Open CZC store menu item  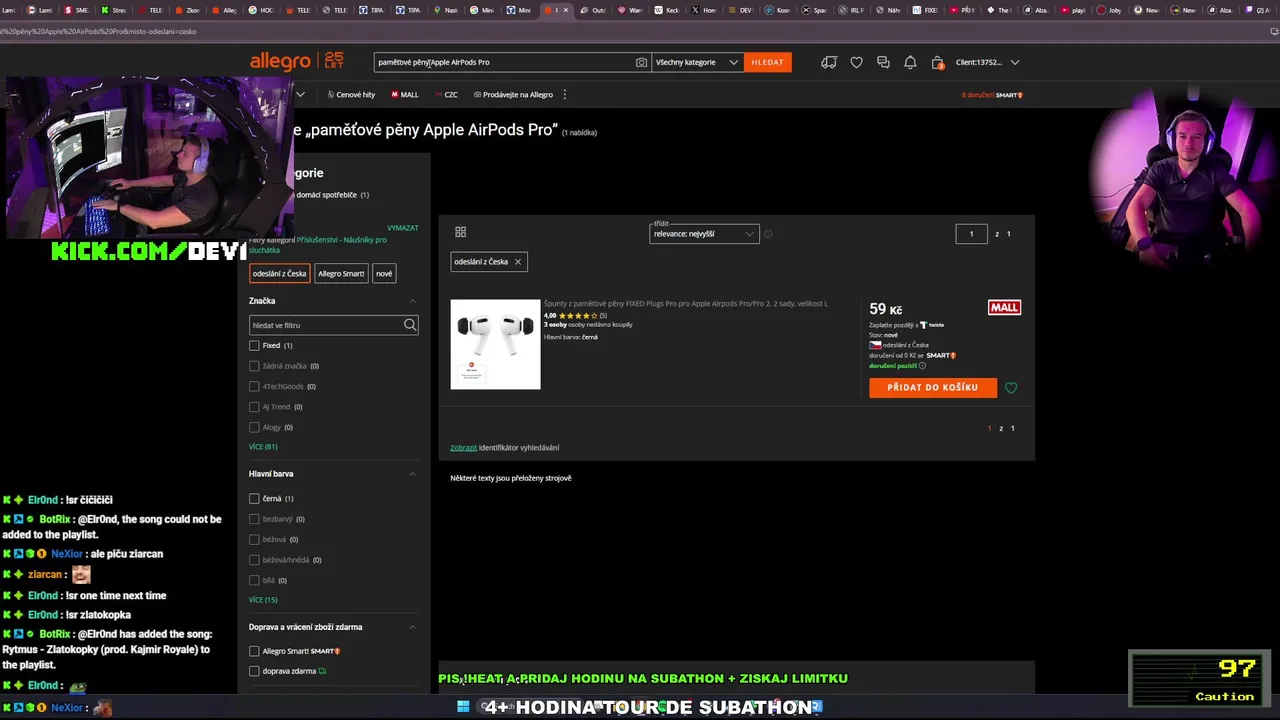[448, 95]
